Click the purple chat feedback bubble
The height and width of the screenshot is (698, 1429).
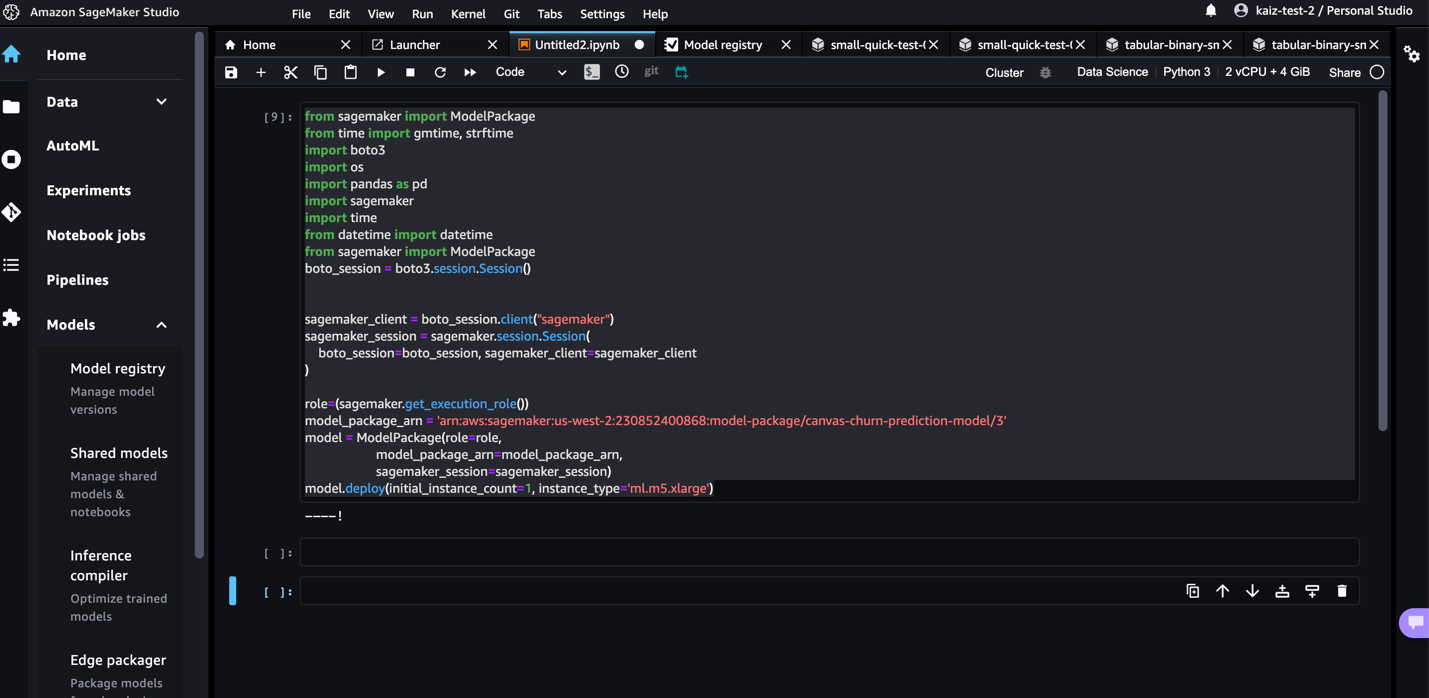pos(1415,622)
